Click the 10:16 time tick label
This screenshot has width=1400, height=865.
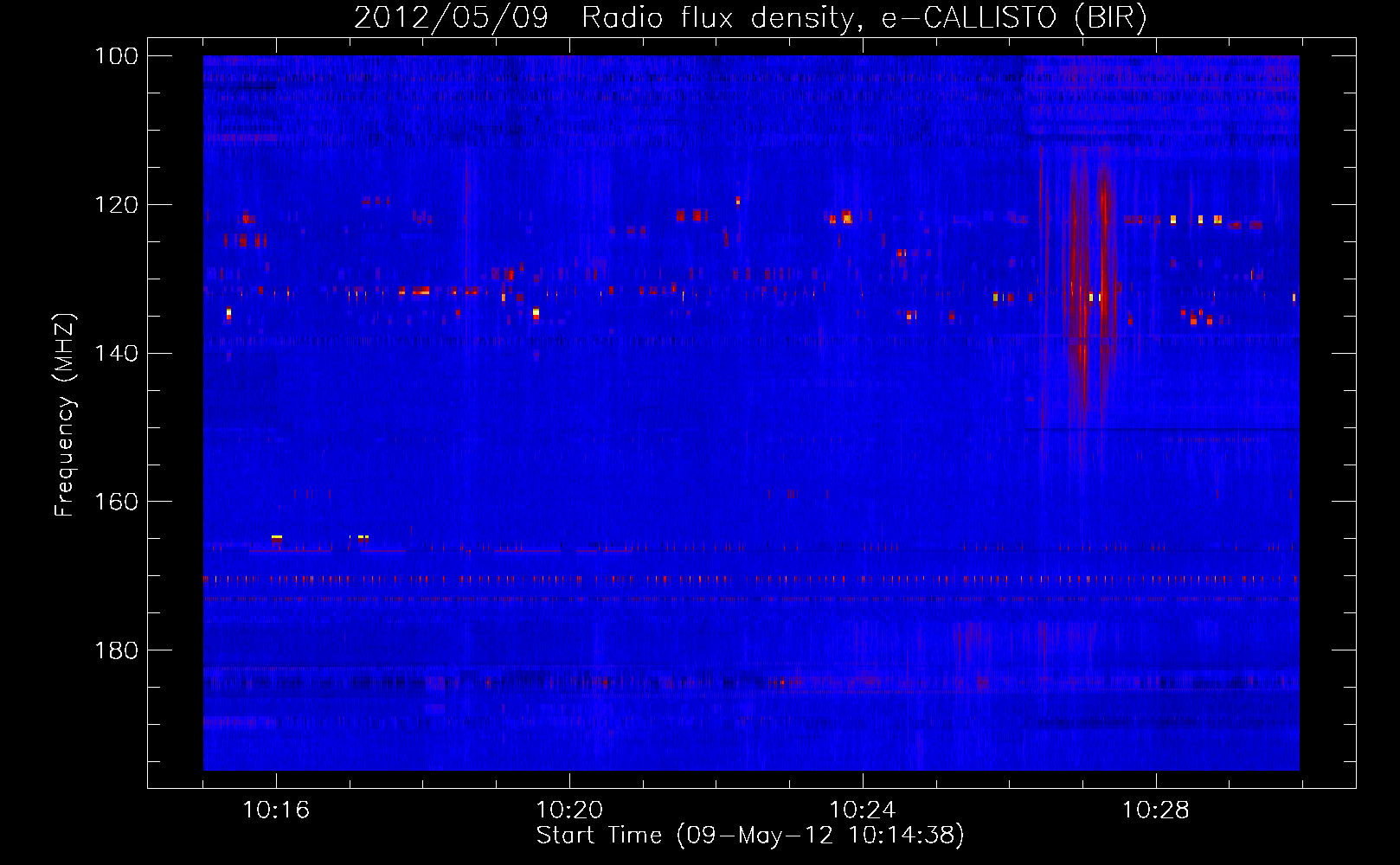276,811
